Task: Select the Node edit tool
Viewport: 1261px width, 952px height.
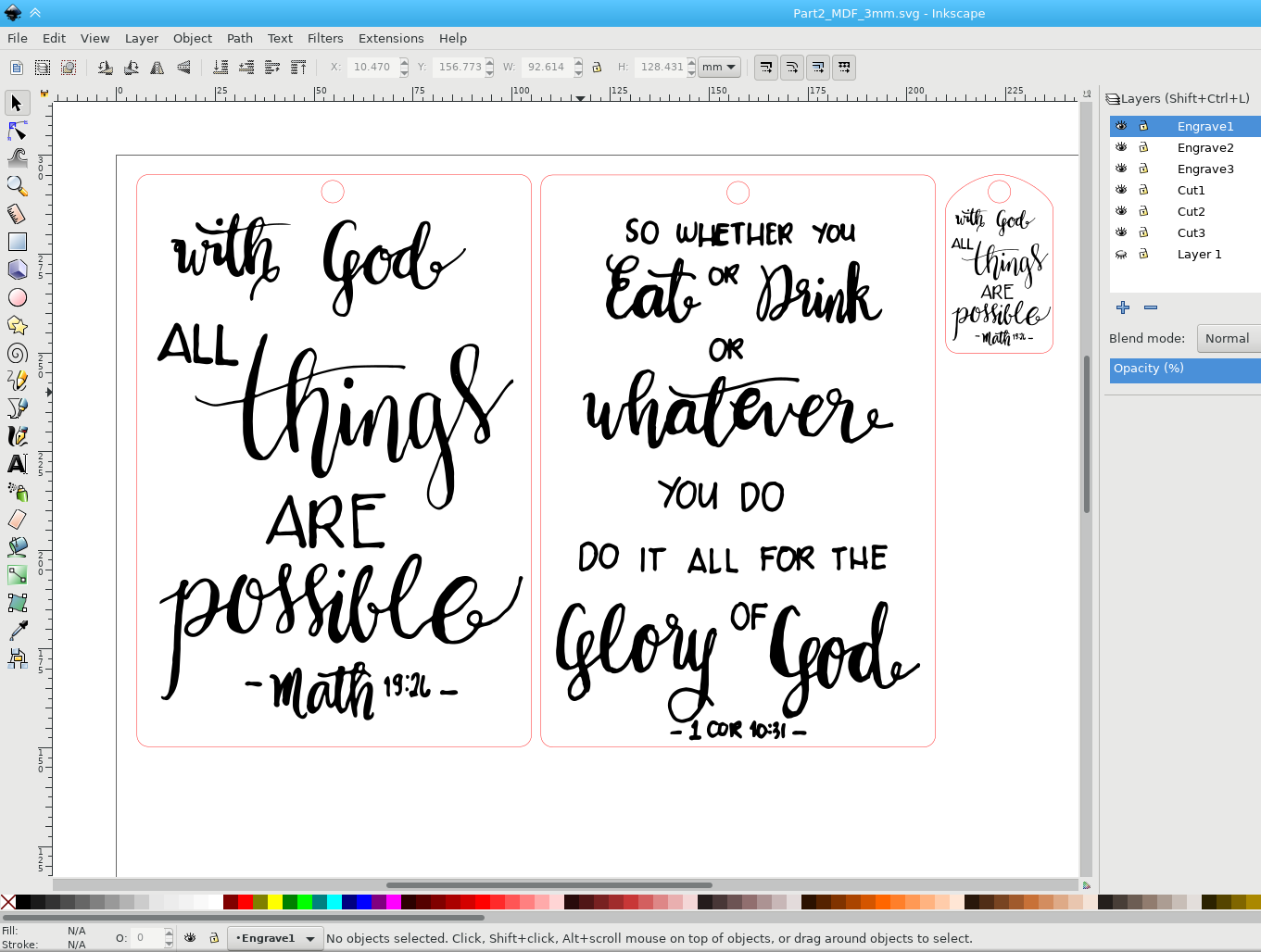Action: 17,131
